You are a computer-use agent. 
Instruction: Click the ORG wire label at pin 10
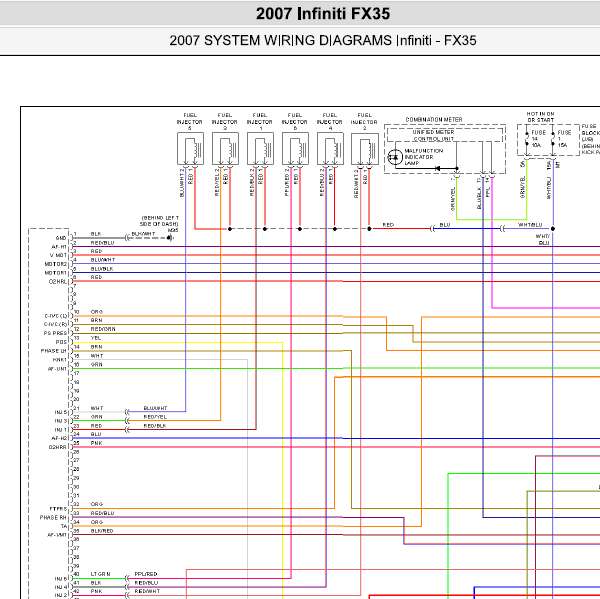click(96, 312)
